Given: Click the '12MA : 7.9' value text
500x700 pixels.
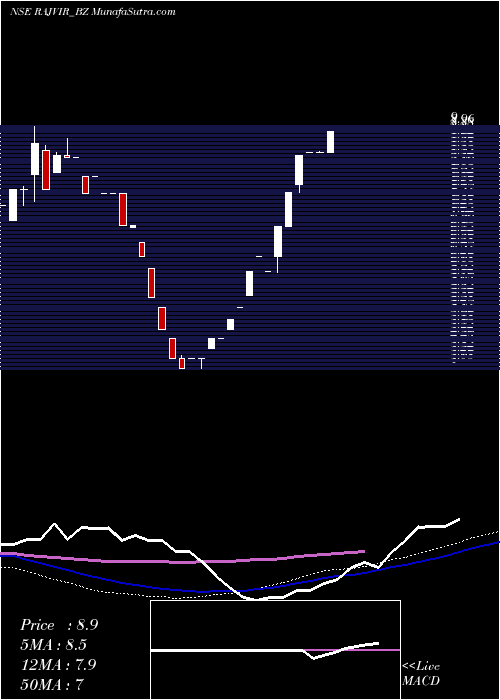Looking at the screenshot, I should tap(58, 664).
